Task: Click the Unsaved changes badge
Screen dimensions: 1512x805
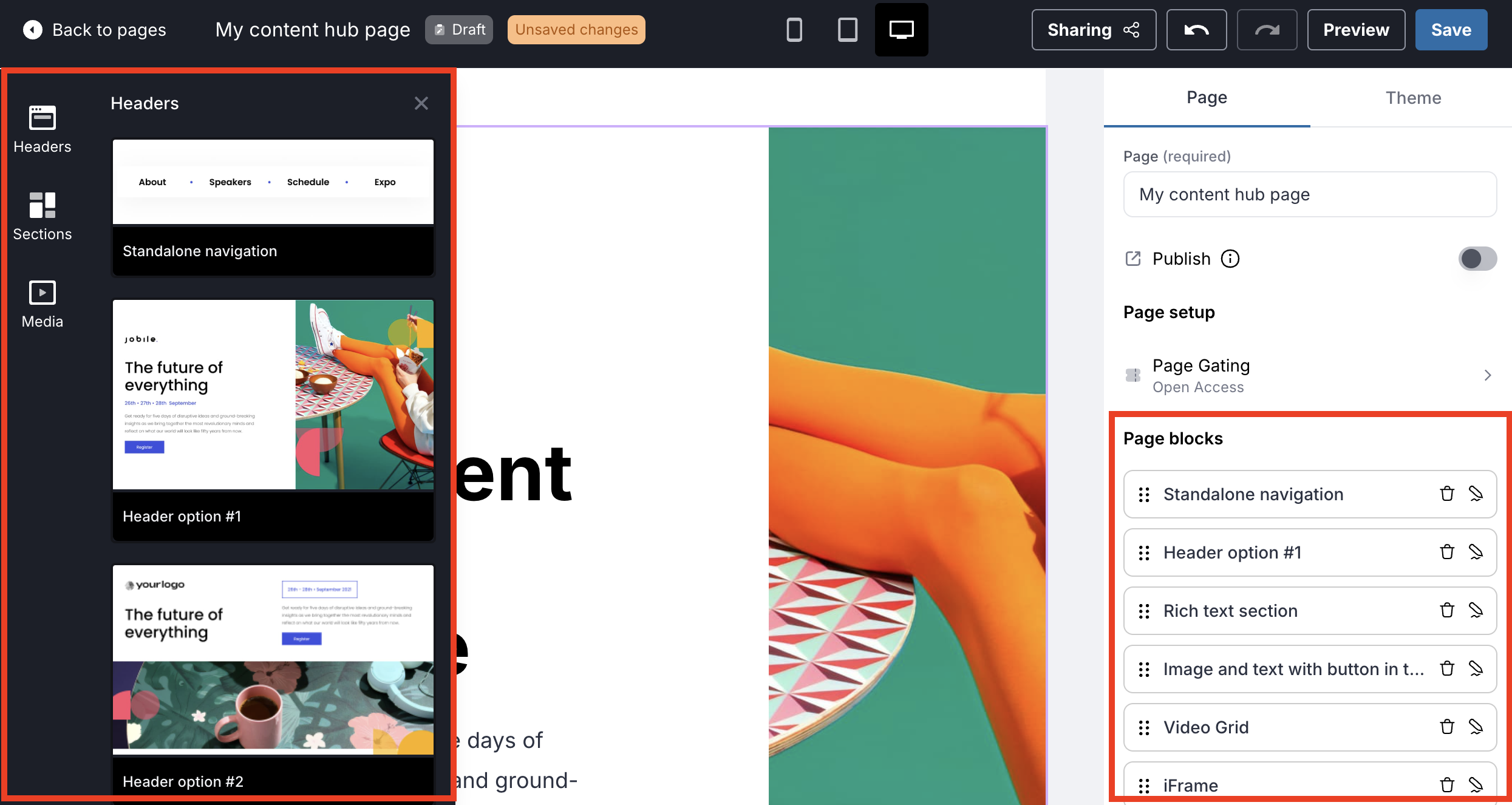Action: [x=576, y=30]
